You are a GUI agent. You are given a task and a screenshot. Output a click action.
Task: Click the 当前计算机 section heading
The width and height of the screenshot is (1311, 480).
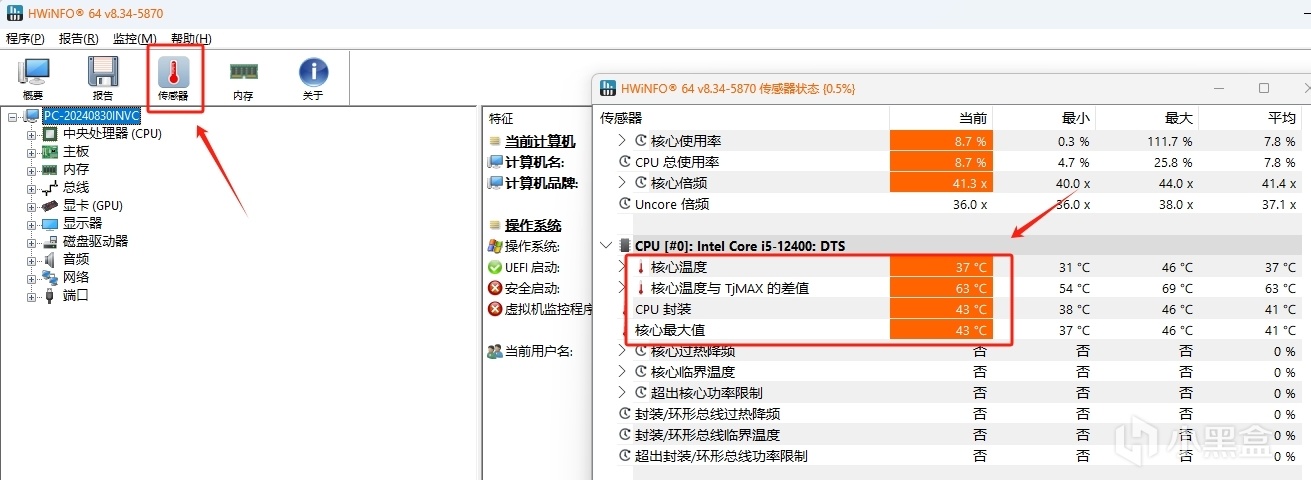[x=540, y=141]
